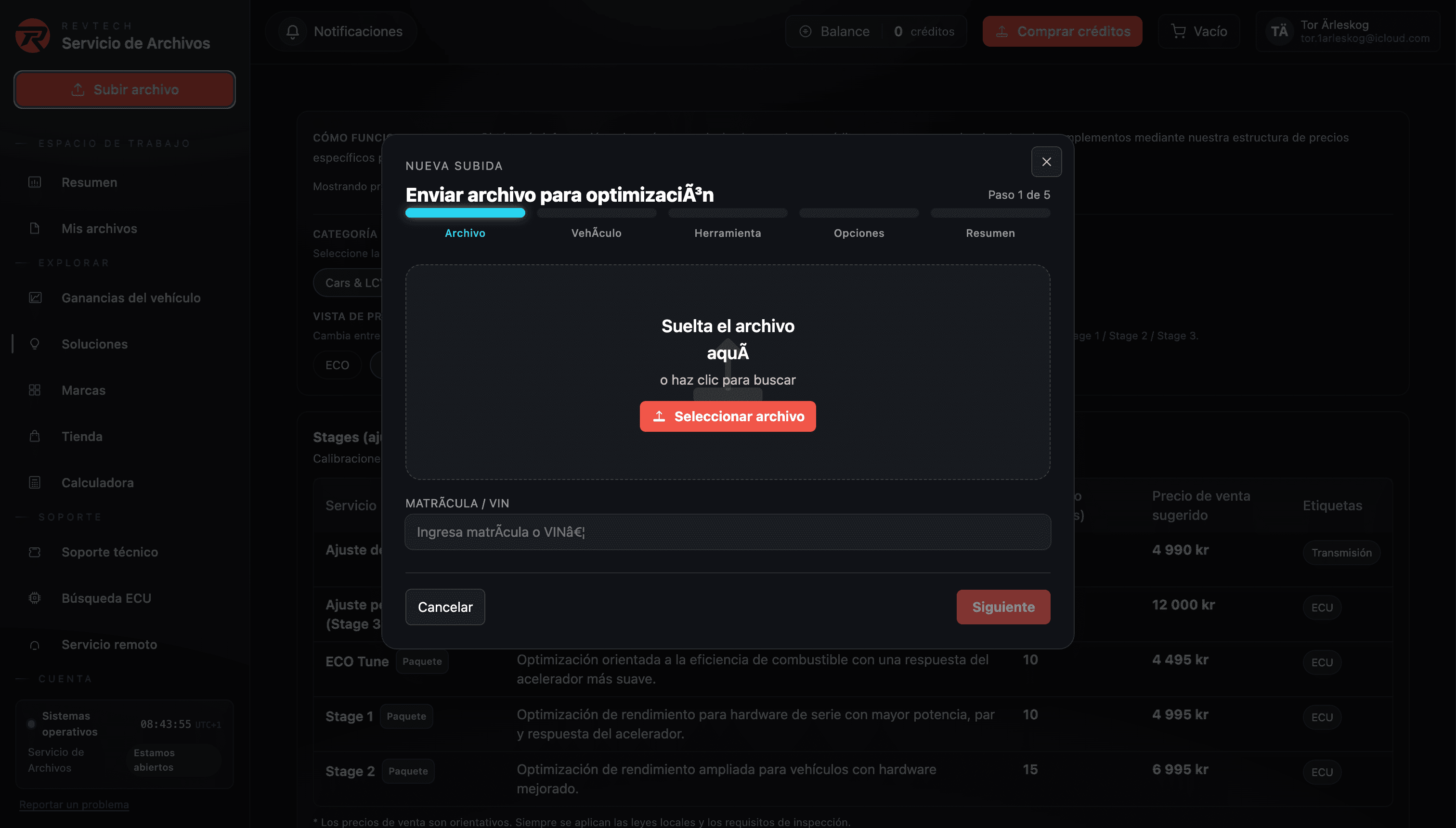Image resolution: width=1456 pixels, height=828 pixels.
Task: Toggle the ECO stage filter chip
Action: click(337, 364)
